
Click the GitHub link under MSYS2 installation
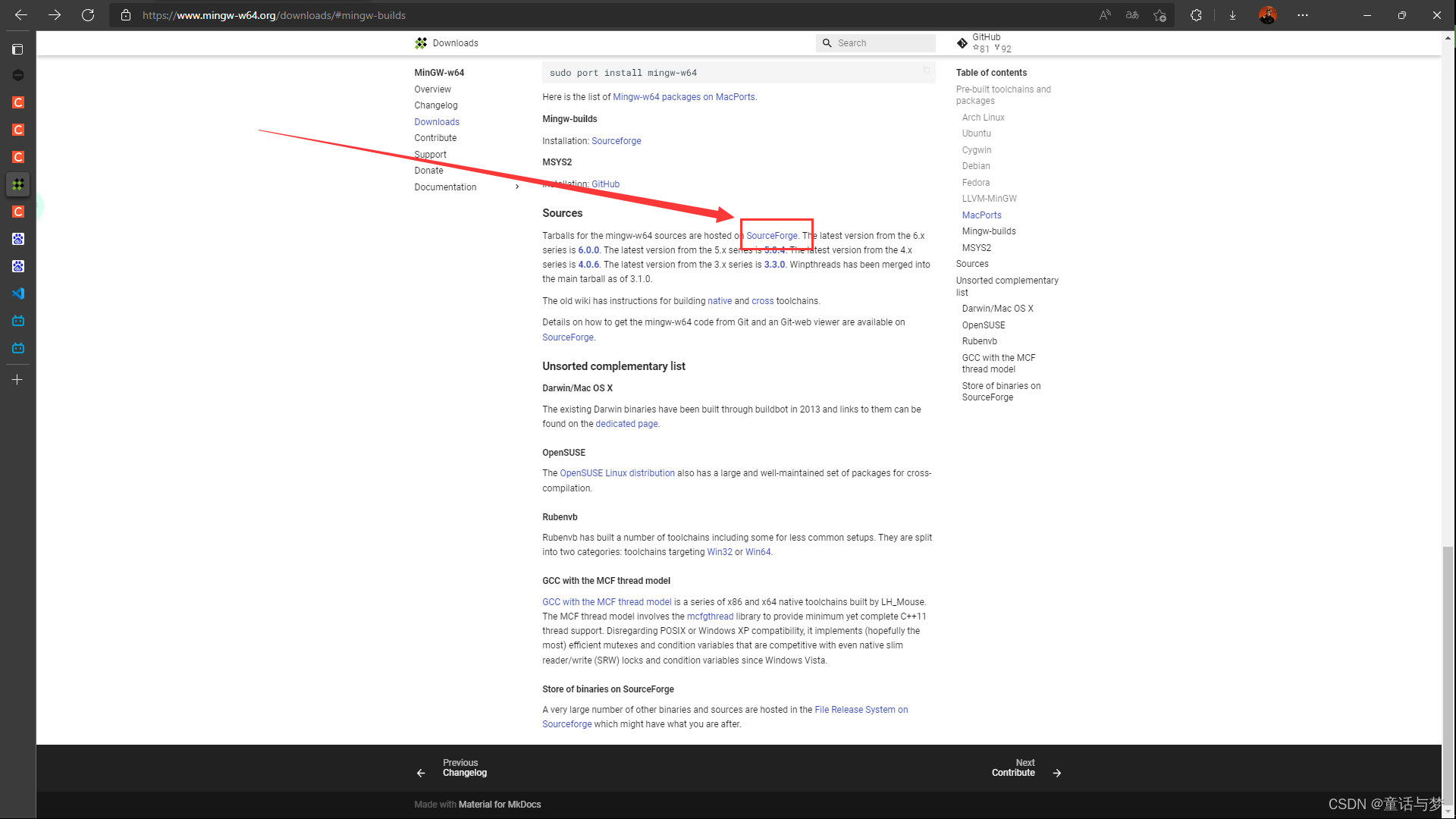coord(605,184)
